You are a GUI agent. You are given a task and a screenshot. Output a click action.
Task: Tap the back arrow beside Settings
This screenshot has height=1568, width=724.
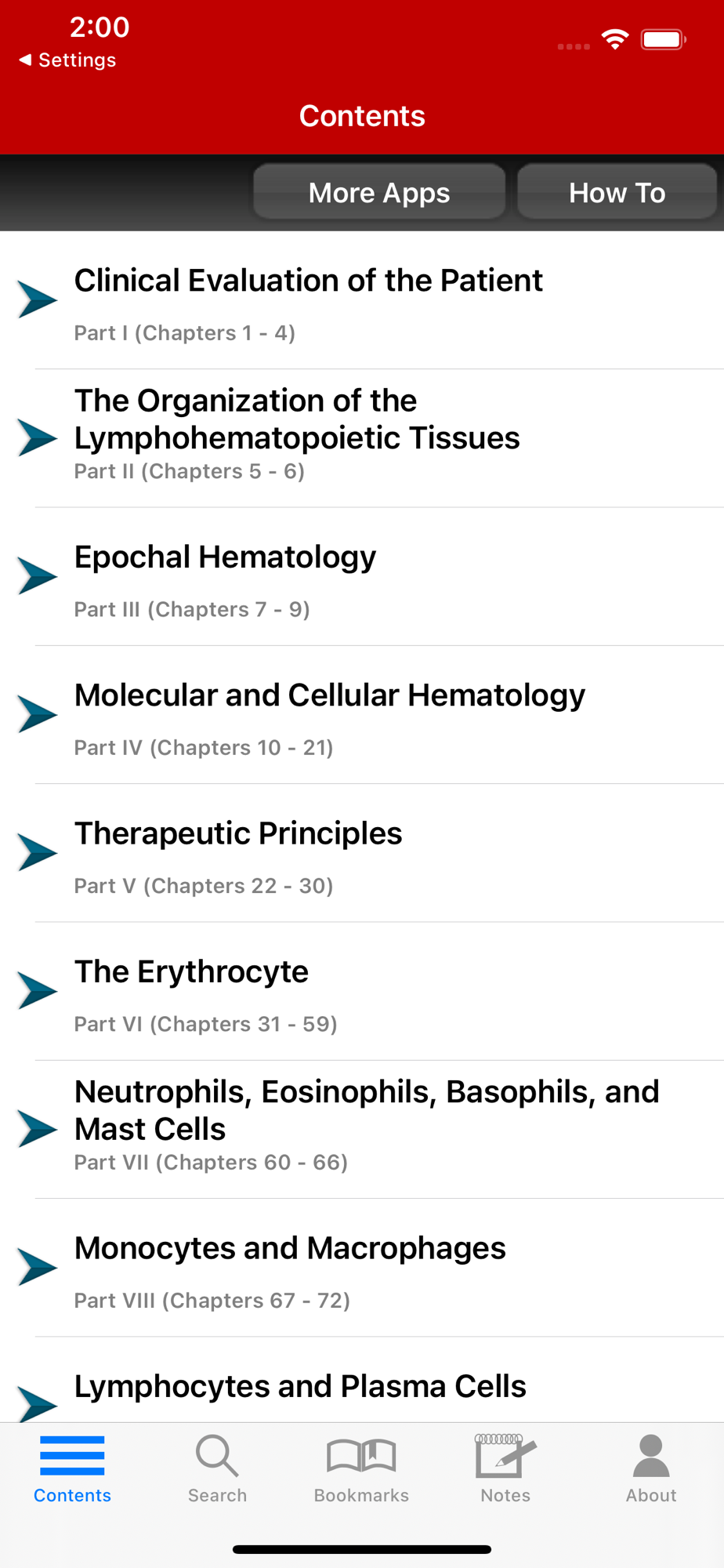coord(25,60)
